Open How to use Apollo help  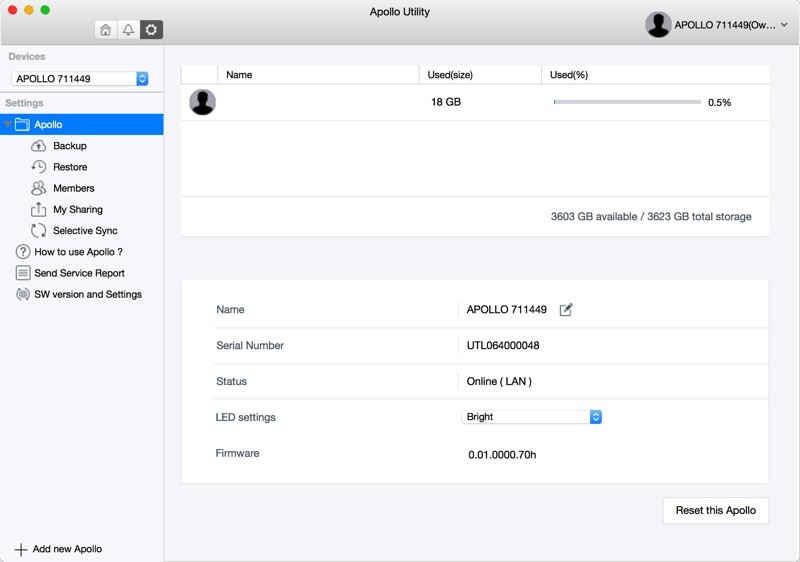click(79, 251)
